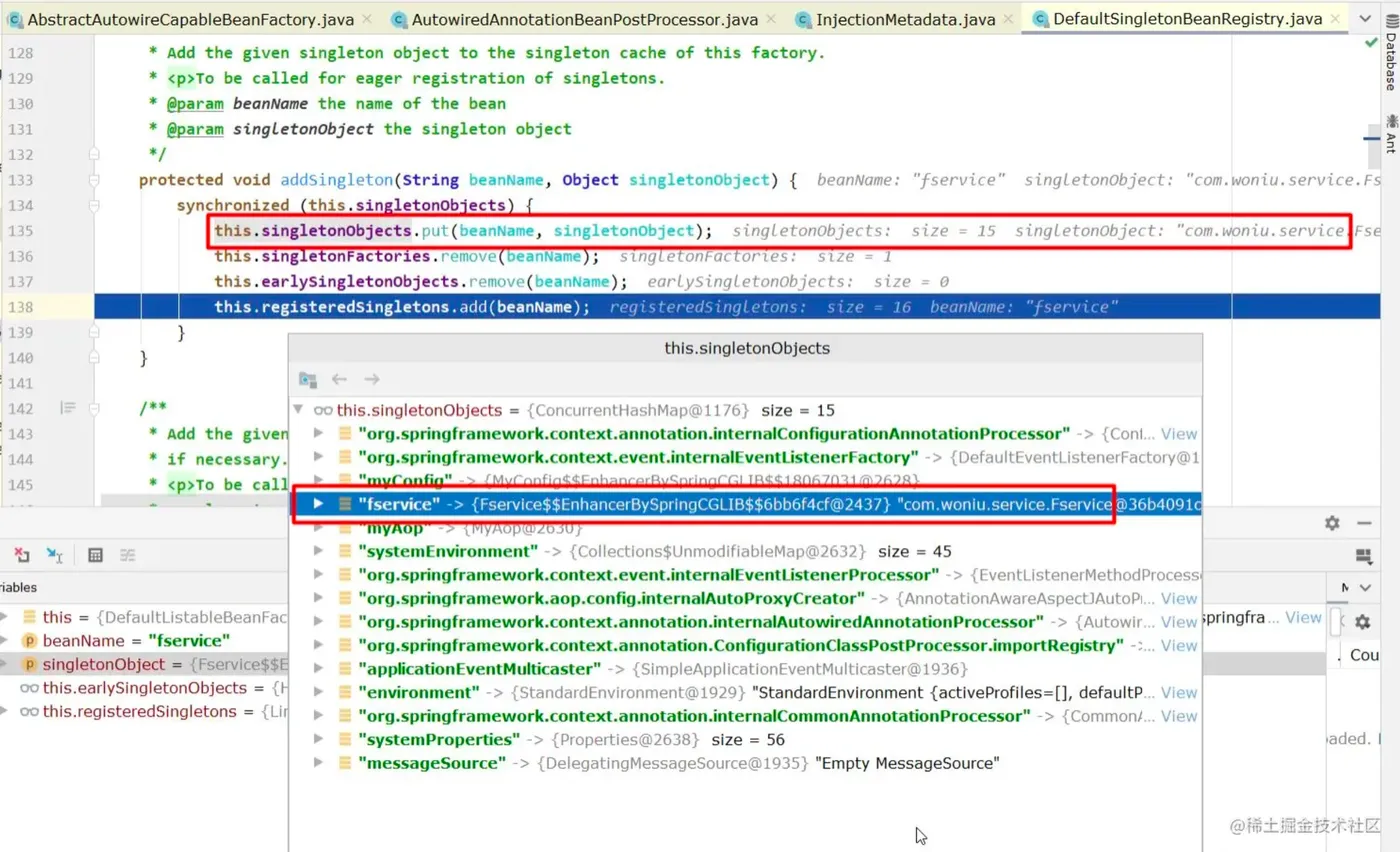The height and width of the screenshot is (852, 1400).
Task: Select this.earlySingletonObjects in Variables pane
Action: 144,688
